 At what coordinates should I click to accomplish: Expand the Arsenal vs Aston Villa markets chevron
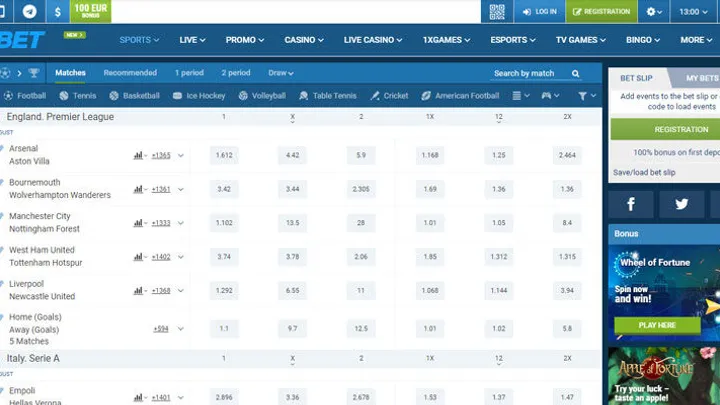tap(180, 155)
